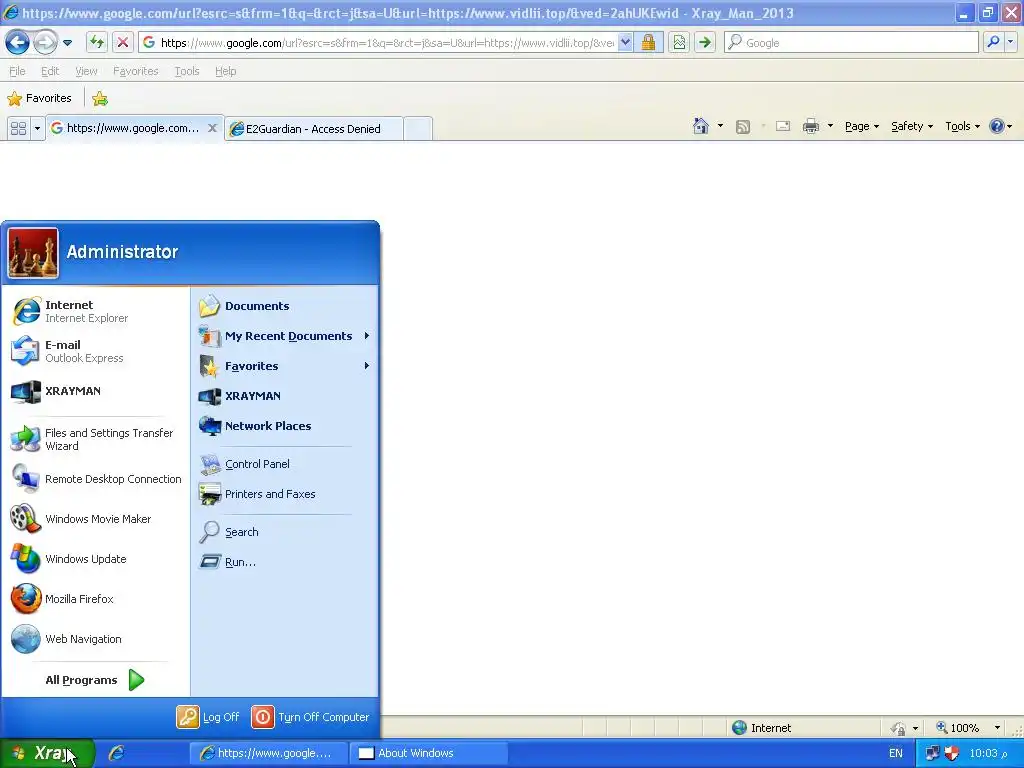Click the Forward arrow button
This screenshot has width=1024, height=768.
point(44,43)
